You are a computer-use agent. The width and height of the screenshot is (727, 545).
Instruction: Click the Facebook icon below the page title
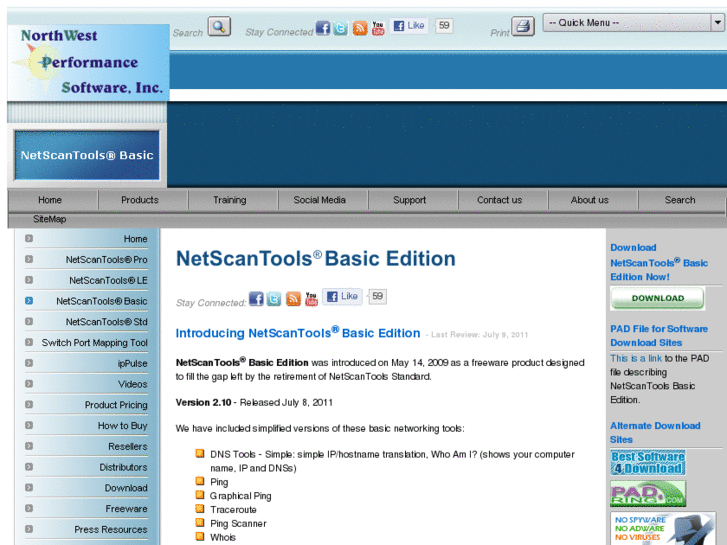[x=256, y=299]
